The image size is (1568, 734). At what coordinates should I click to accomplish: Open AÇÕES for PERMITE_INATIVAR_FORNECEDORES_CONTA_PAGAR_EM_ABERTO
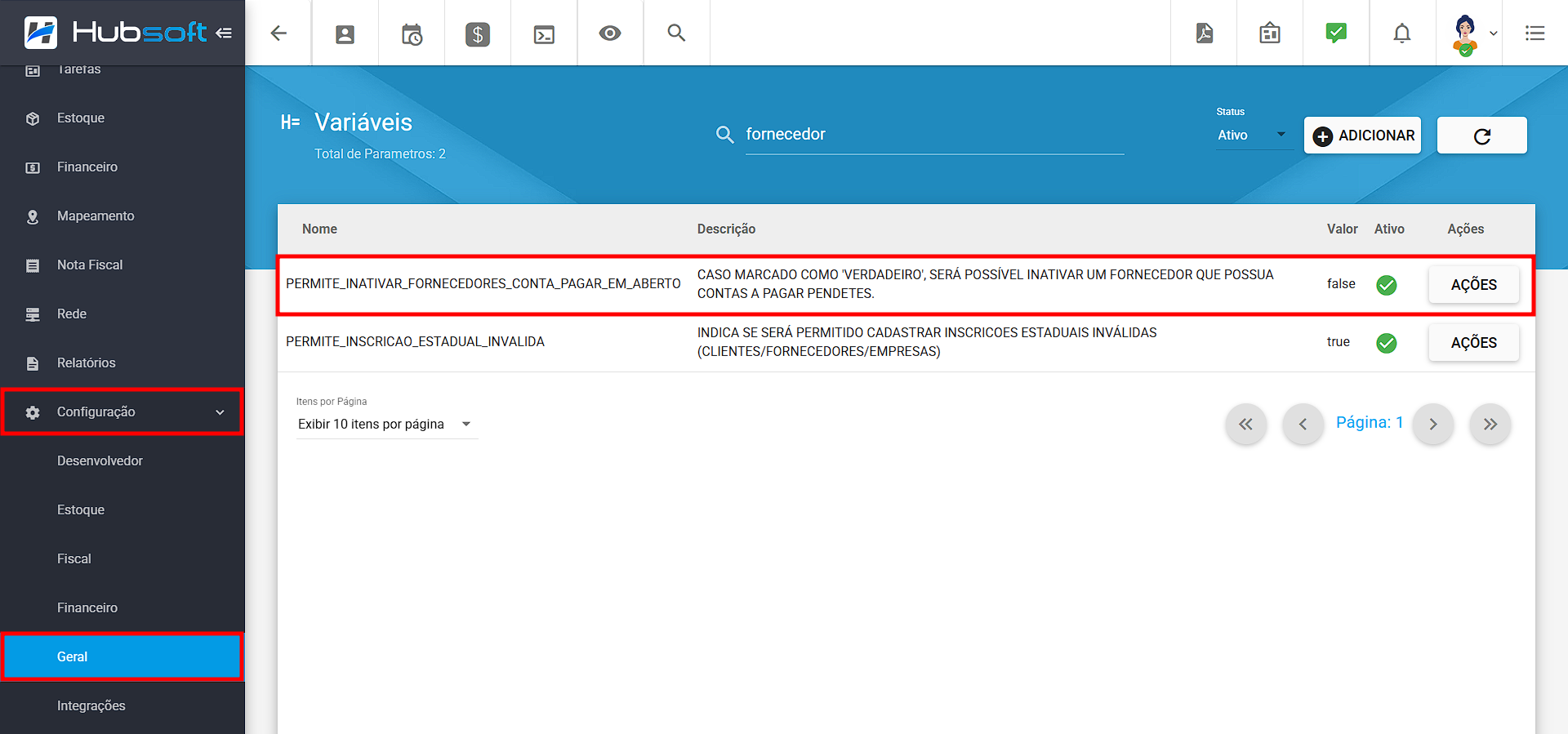tap(1473, 285)
